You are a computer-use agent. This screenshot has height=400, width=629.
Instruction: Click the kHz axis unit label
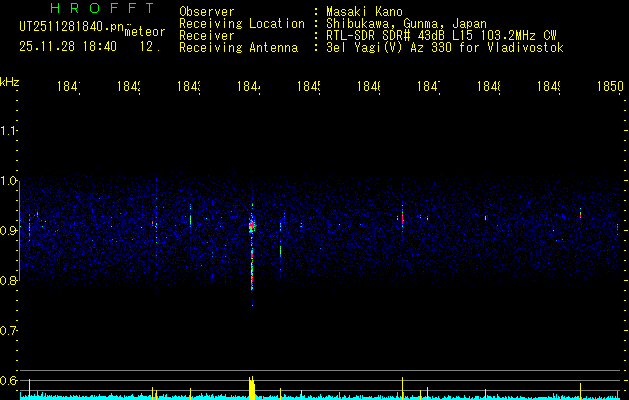pos(10,82)
